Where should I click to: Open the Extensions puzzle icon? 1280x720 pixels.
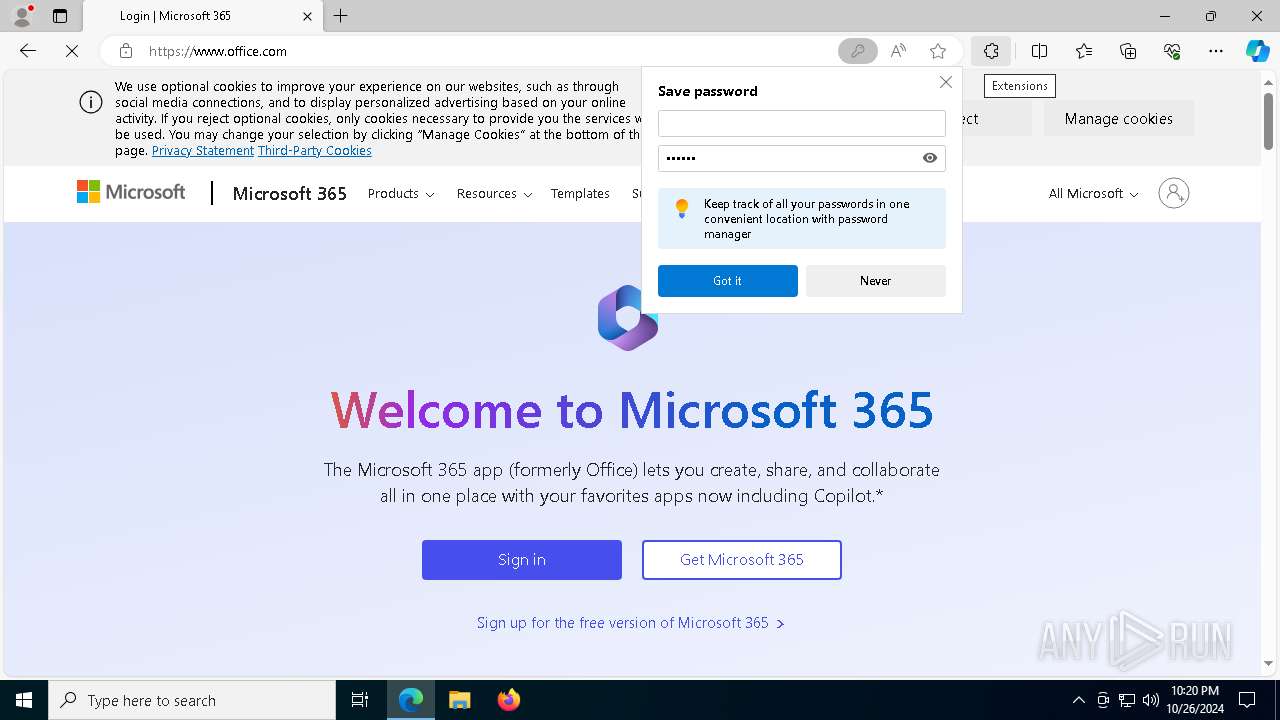(x=991, y=51)
